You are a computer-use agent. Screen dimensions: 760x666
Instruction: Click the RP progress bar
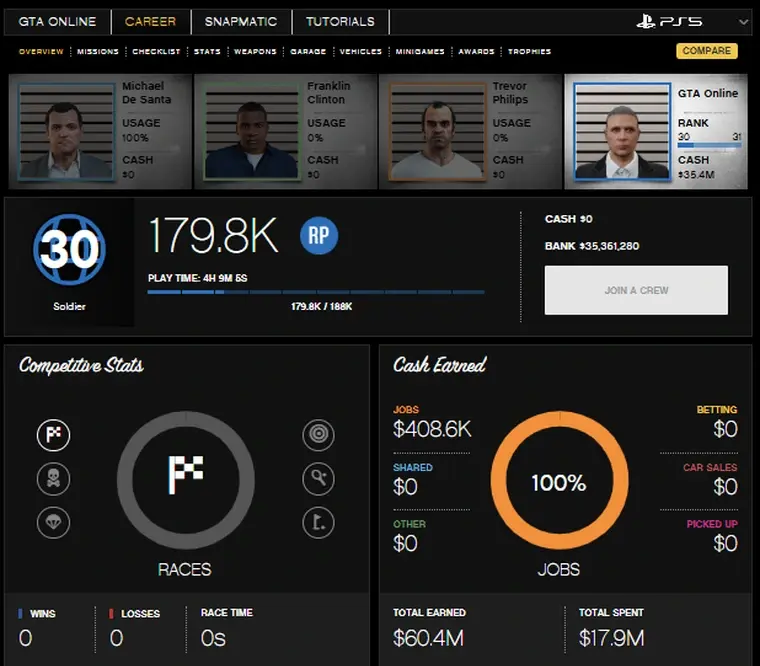point(315,293)
